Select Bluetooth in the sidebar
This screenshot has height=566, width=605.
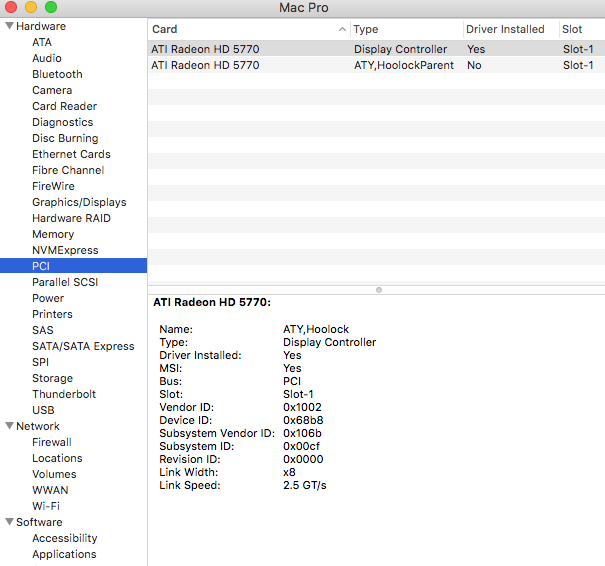[57, 74]
